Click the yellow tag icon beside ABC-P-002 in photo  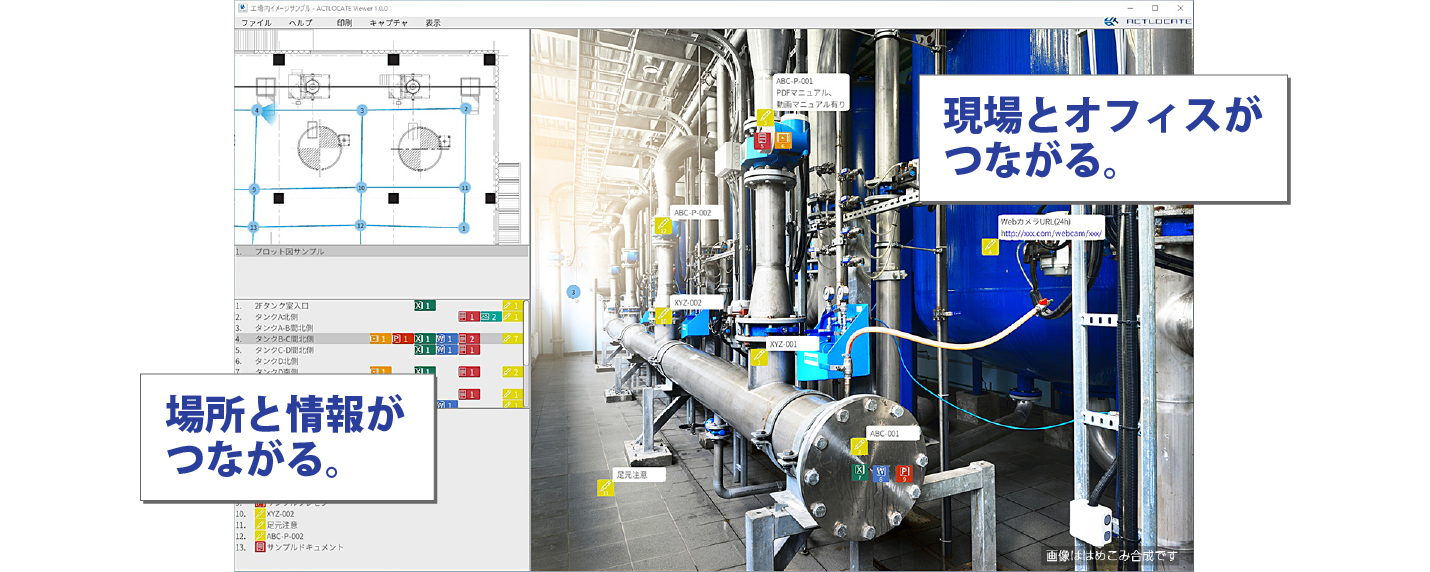point(663,226)
